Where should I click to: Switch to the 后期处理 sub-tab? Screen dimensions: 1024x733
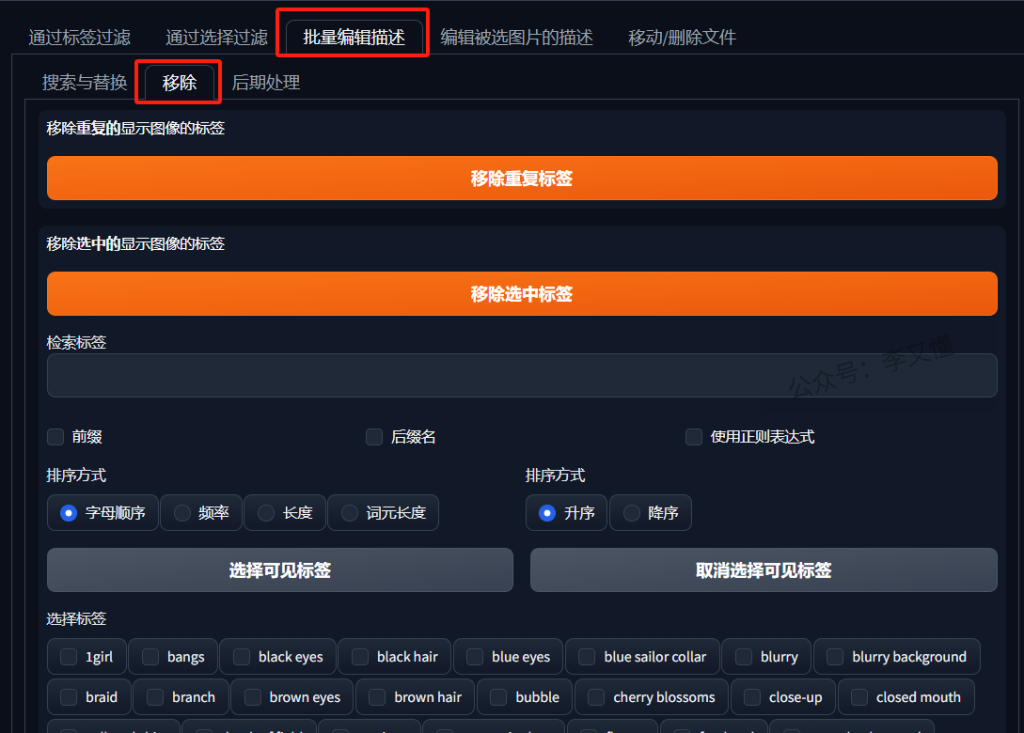266,83
